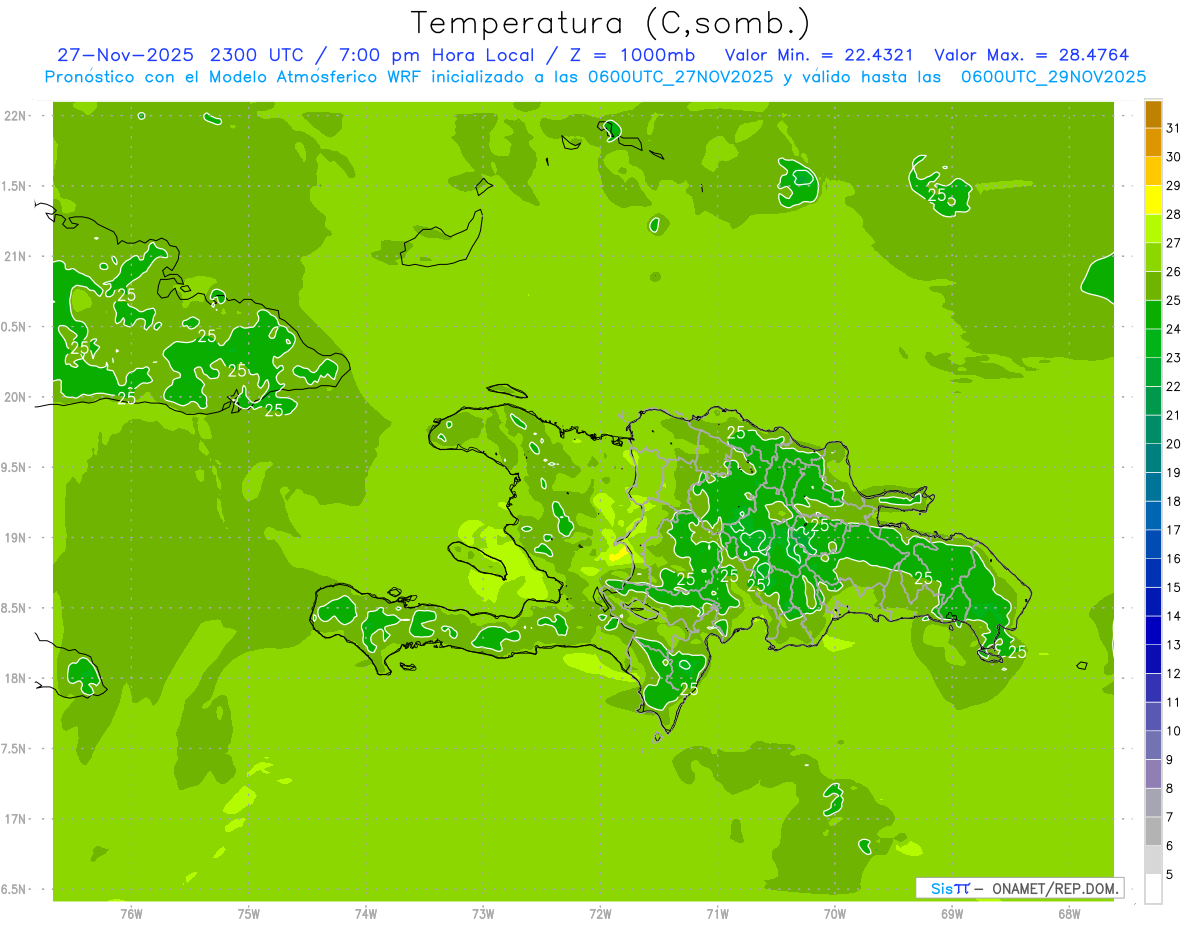Select the "27-Nov-2025 2300 UTC" date text
The width and height of the screenshot is (1200, 927).
(179, 55)
